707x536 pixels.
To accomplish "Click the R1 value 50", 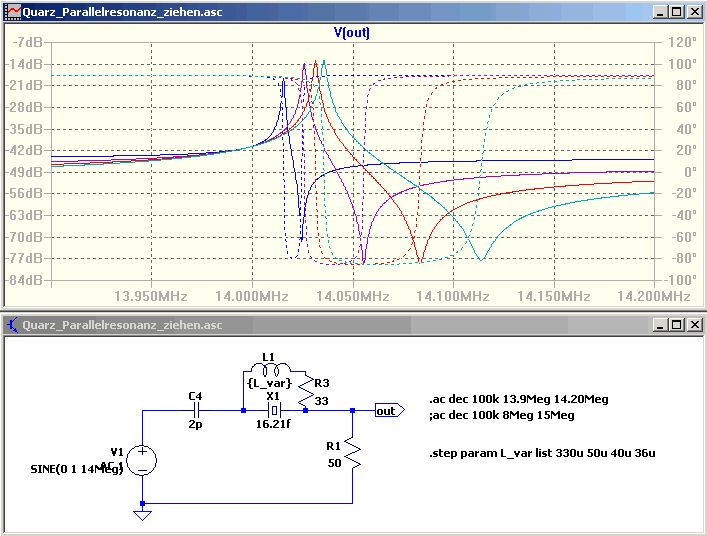I will point(335,463).
